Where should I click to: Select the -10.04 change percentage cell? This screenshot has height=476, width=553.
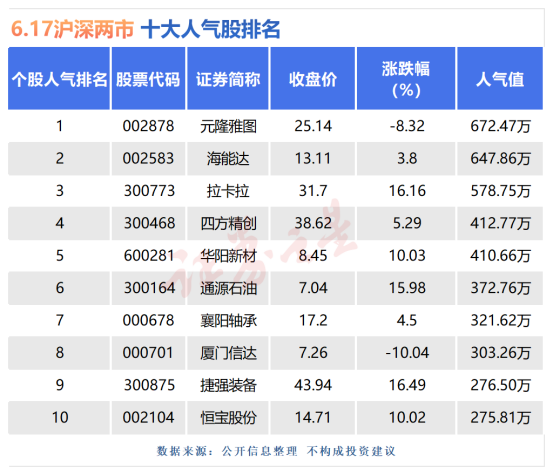(x=407, y=353)
